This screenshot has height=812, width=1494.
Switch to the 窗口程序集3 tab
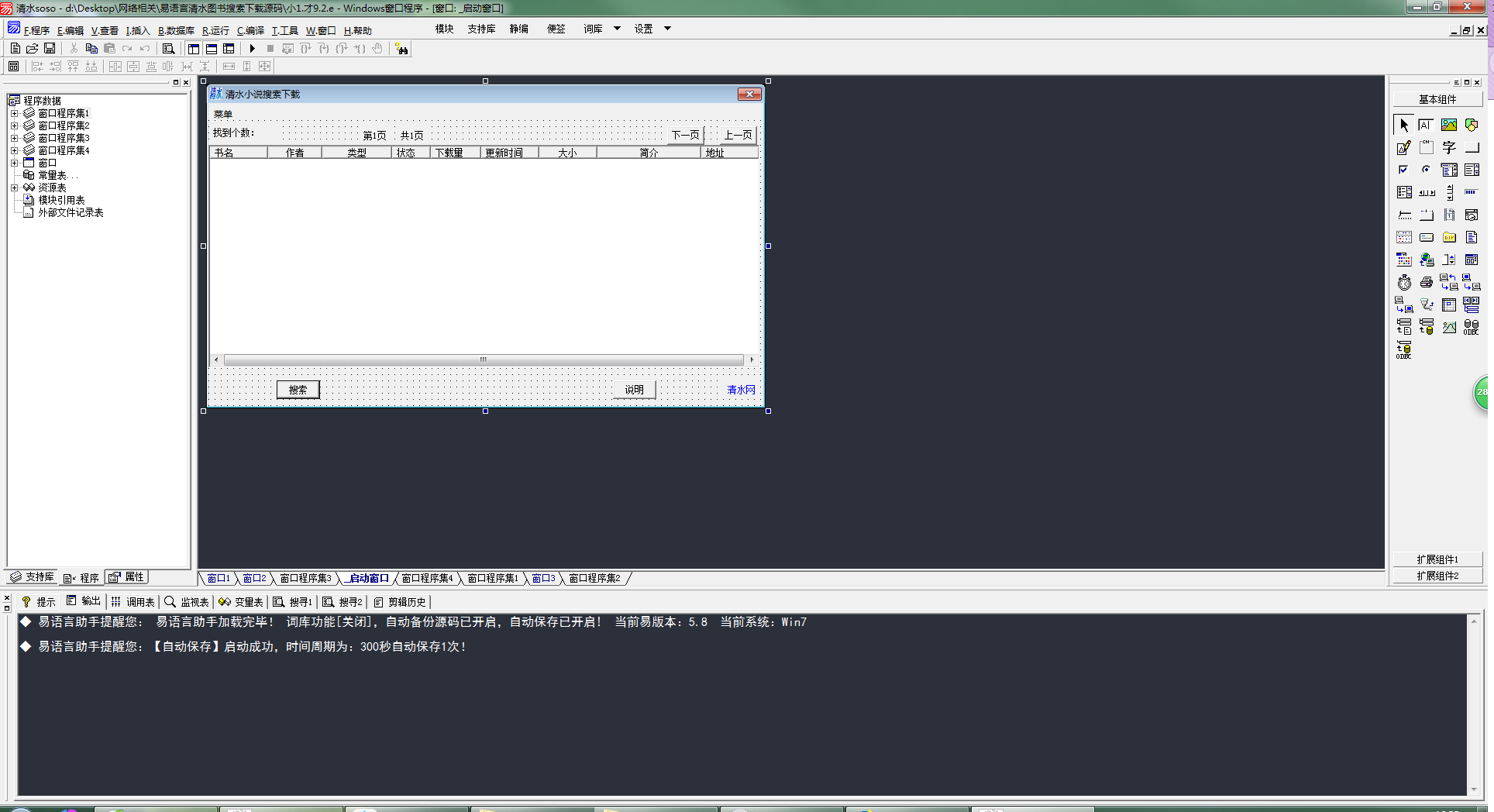(305, 578)
